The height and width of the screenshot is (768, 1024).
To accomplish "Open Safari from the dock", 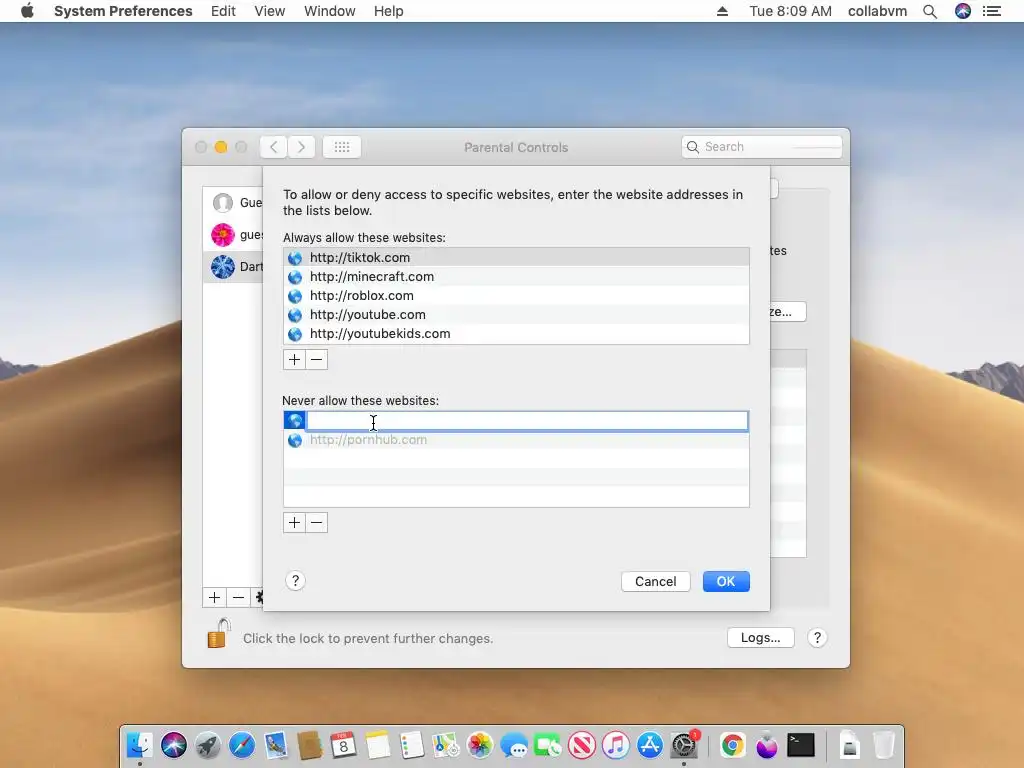I will point(242,745).
